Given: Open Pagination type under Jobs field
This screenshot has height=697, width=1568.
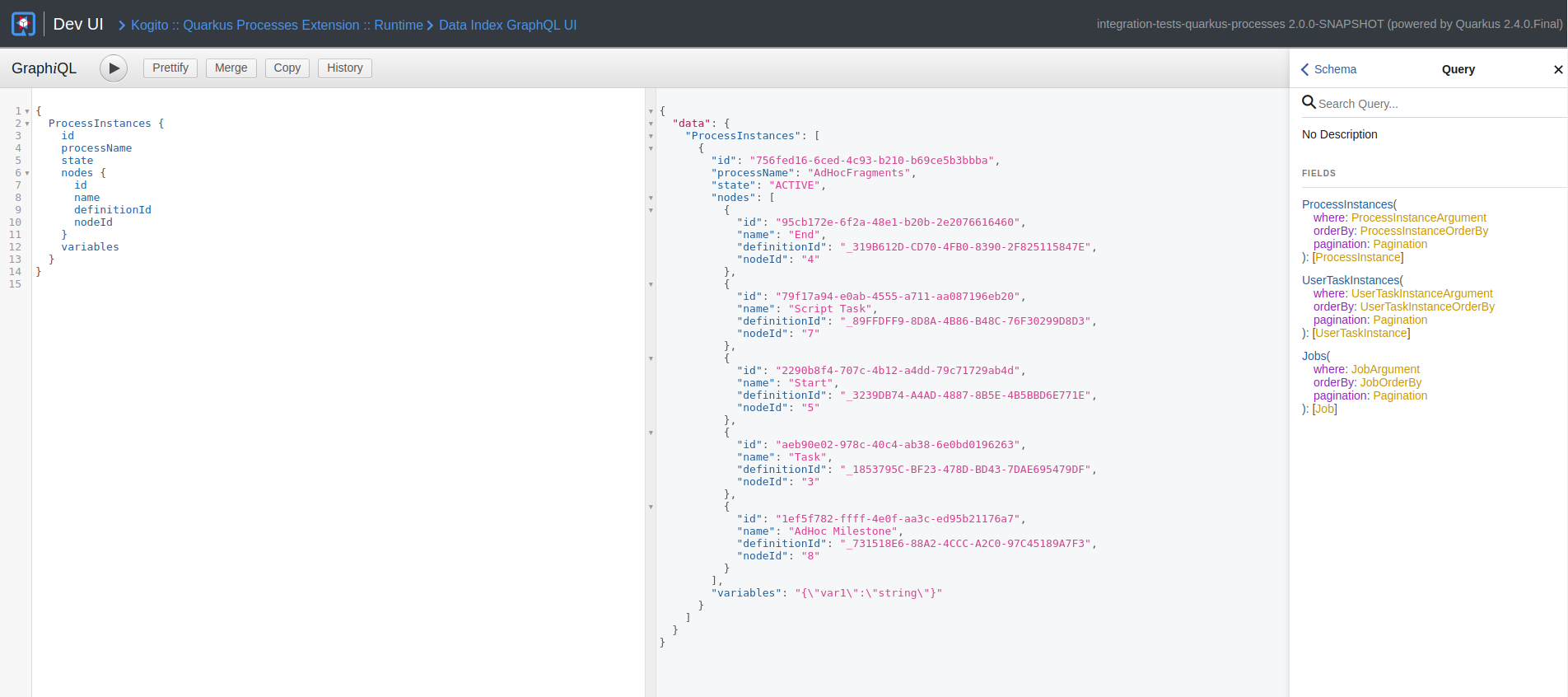Looking at the screenshot, I should point(1400,395).
